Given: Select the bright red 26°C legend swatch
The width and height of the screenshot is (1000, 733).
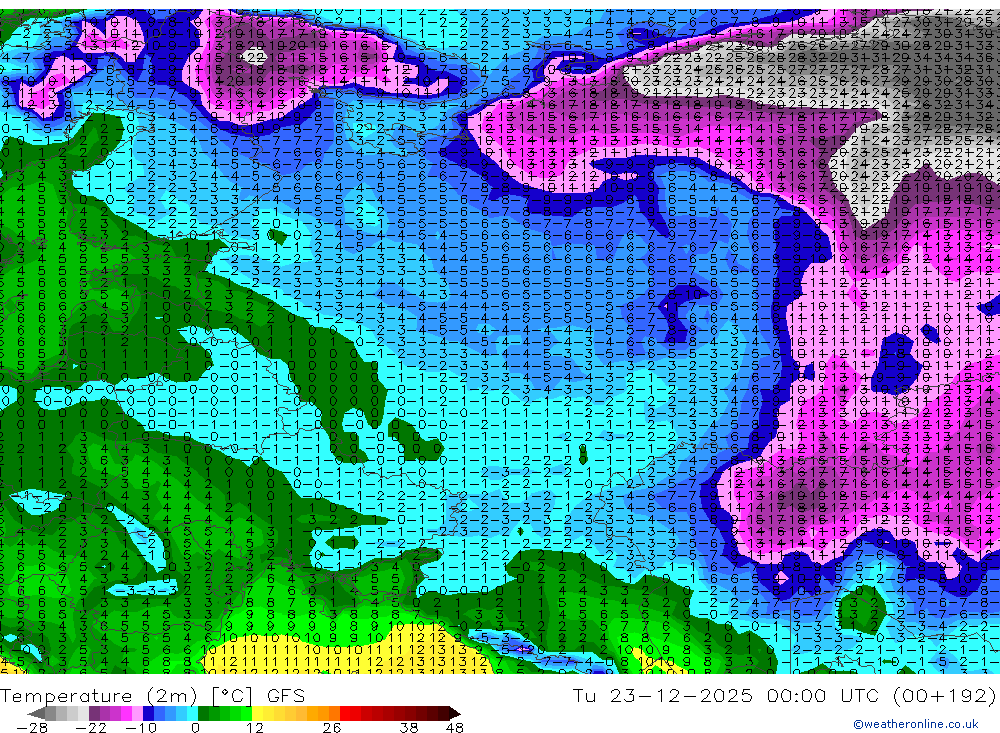Looking at the screenshot, I should tap(345, 713).
